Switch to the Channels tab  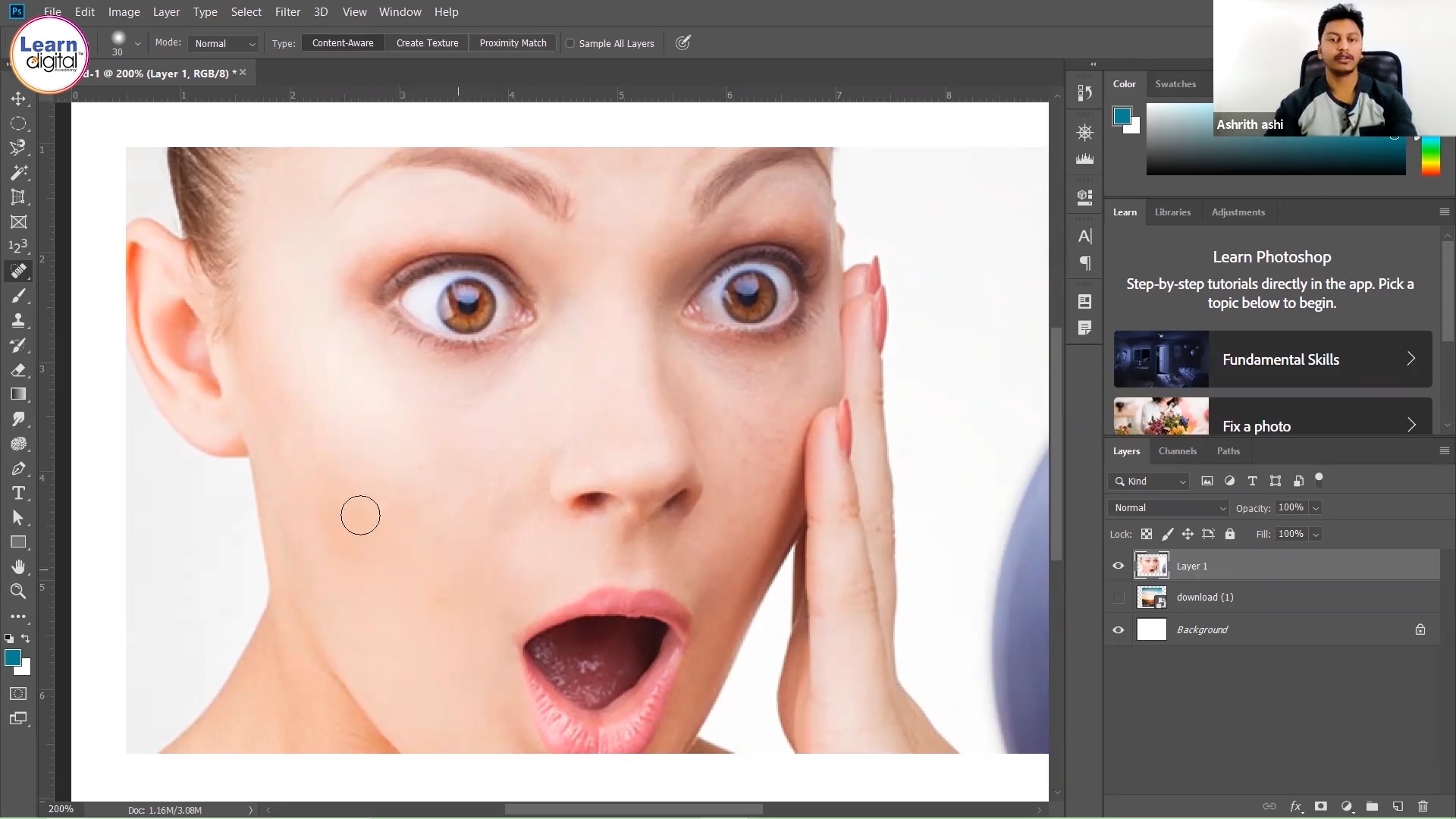tap(1177, 451)
